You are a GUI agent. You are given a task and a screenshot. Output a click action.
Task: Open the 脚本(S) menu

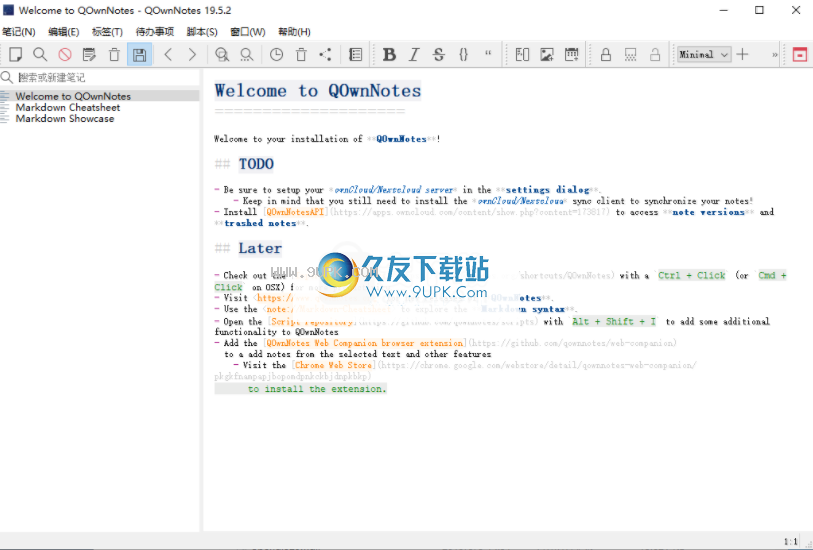tap(202, 32)
